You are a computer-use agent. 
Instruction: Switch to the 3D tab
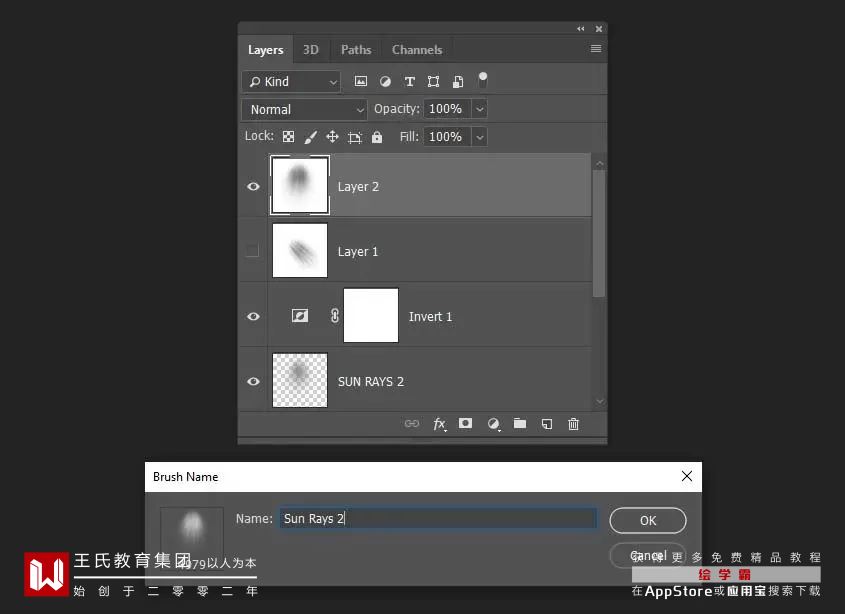311,50
